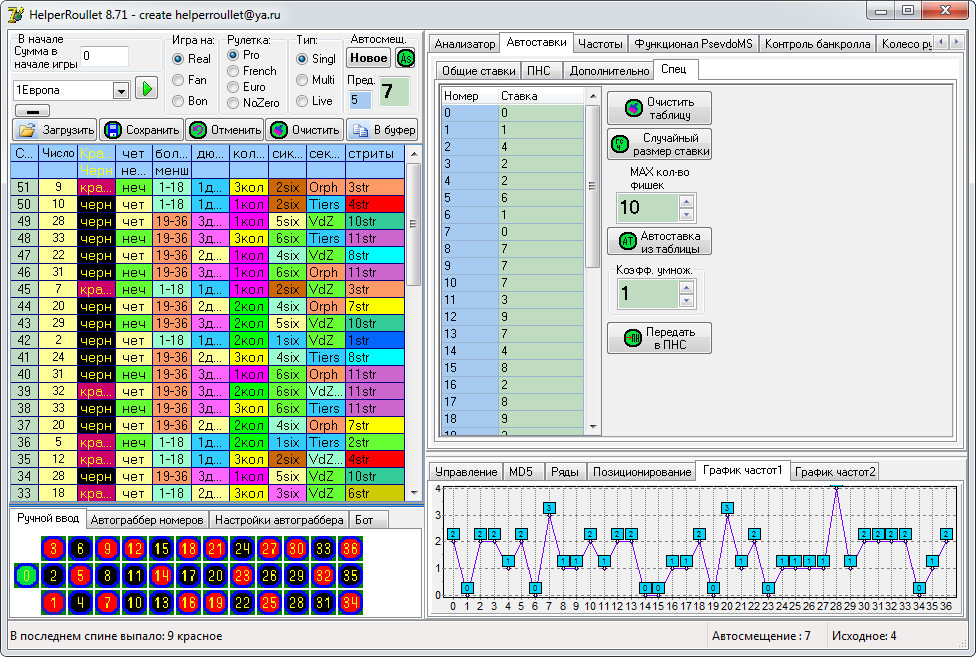The width and height of the screenshot is (976, 657).
Task: Click the Сумма в начале игры field
Action: tap(104, 56)
